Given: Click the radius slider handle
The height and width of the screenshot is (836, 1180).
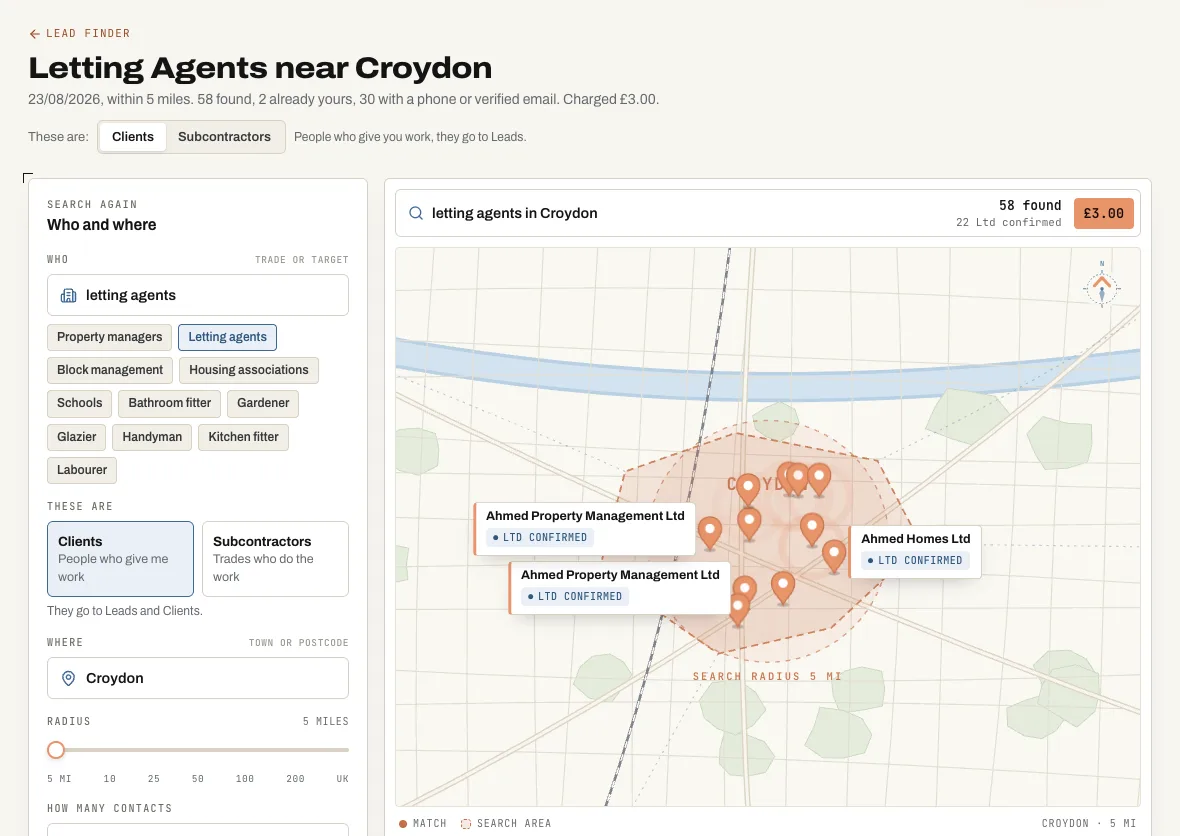Looking at the screenshot, I should tap(56, 750).
